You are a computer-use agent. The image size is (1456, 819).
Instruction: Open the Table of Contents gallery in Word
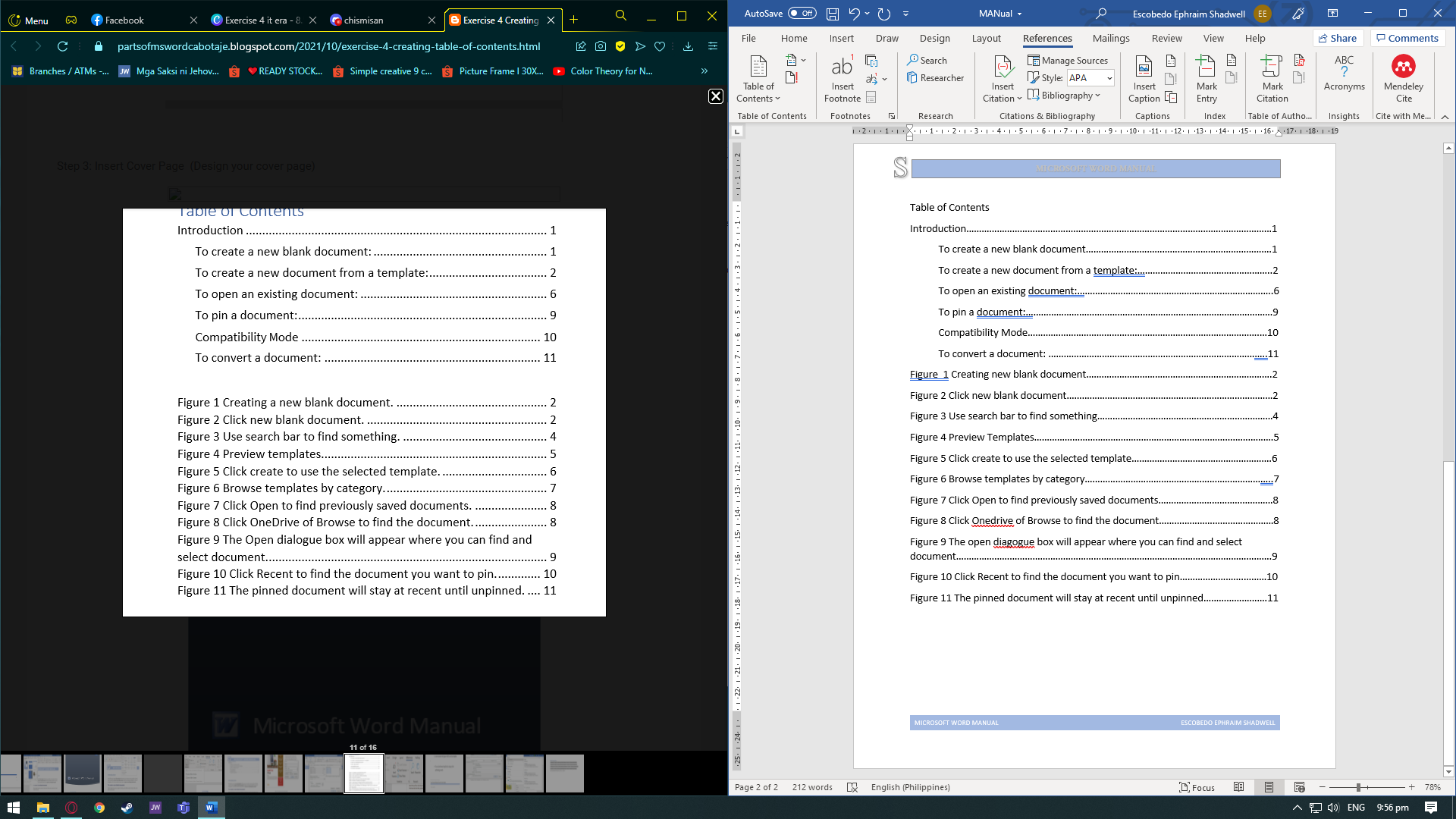point(758,79)
